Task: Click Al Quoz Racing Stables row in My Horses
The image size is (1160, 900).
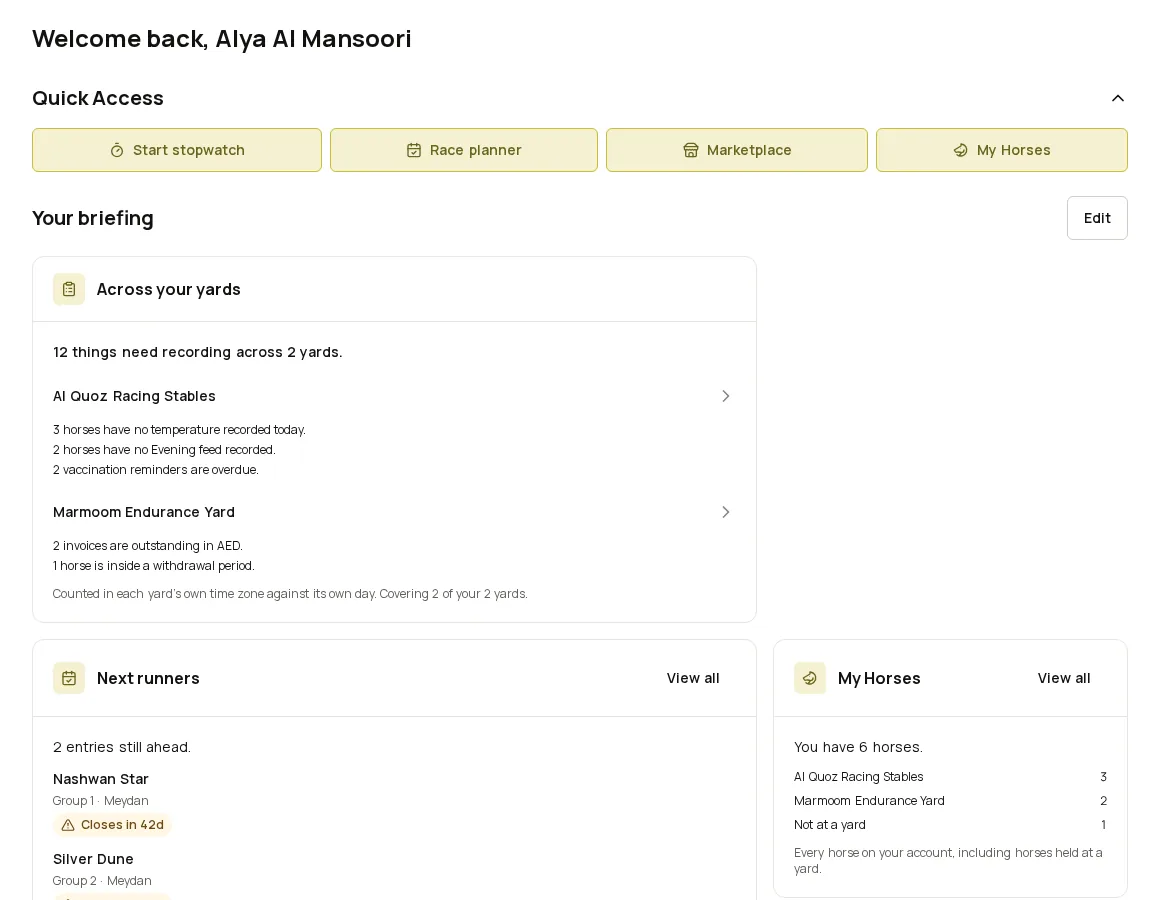Action: (x=950, y=777)
